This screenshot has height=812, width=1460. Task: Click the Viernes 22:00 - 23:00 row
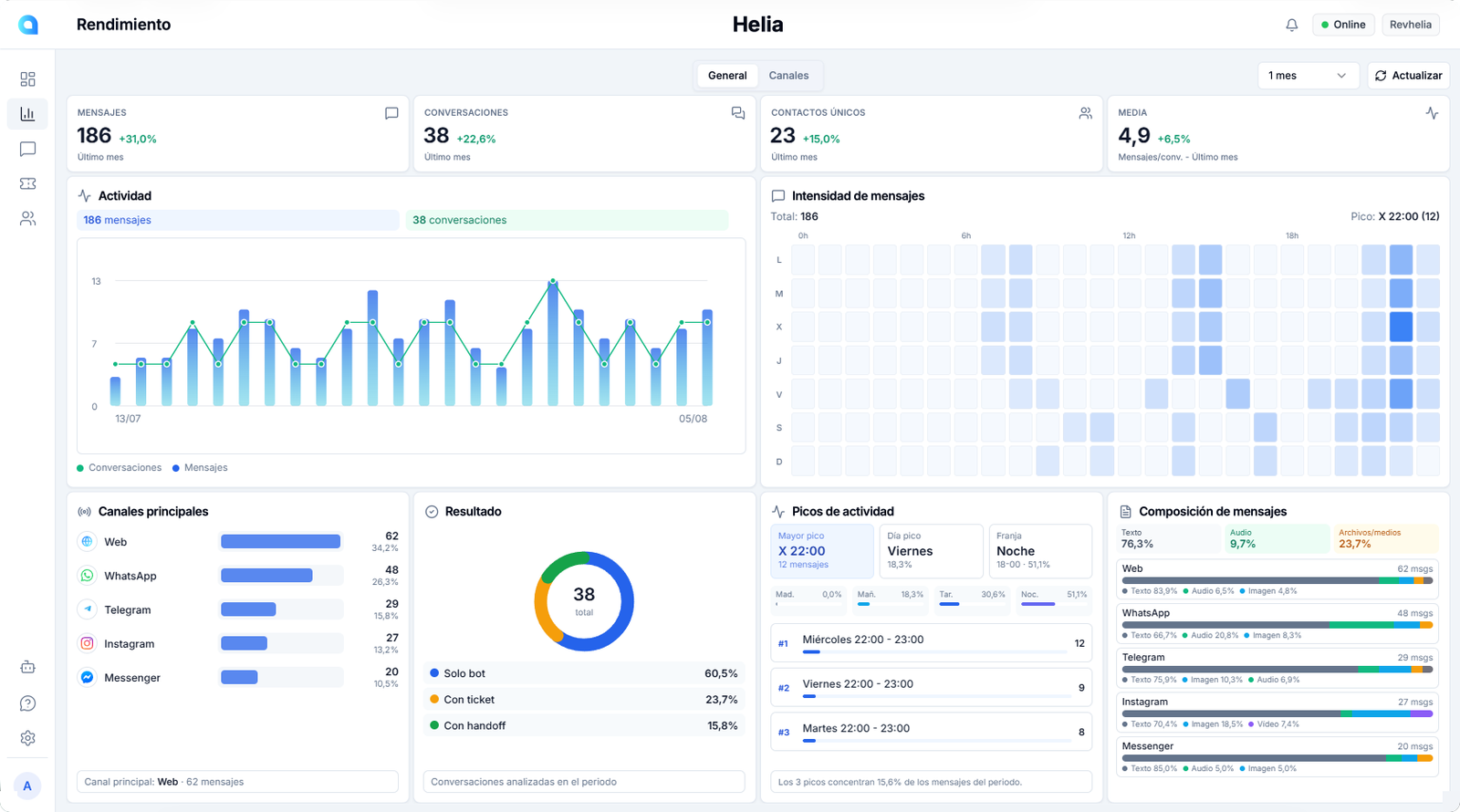pos(931,688)
